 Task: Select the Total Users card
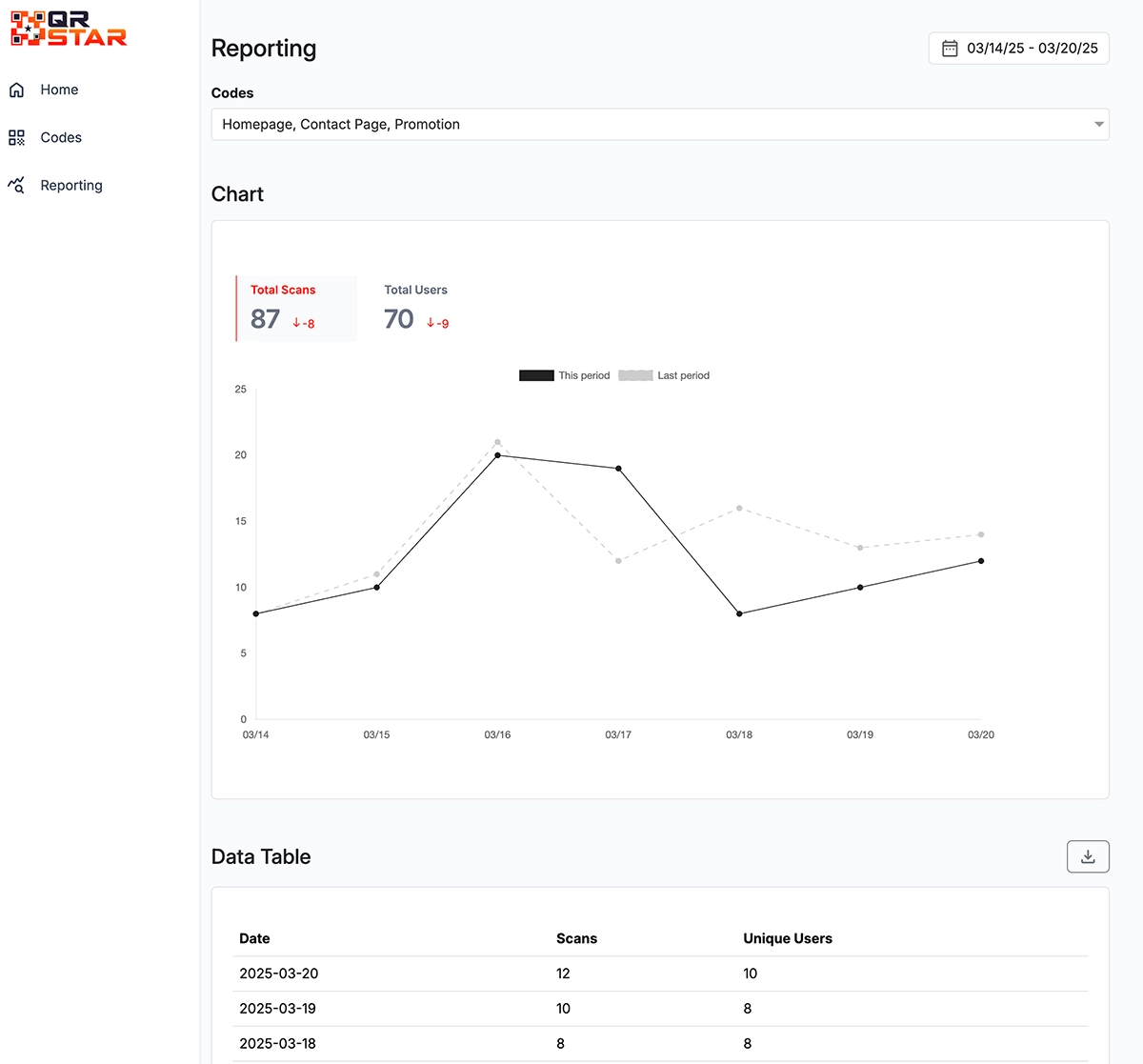pos(415,308)
